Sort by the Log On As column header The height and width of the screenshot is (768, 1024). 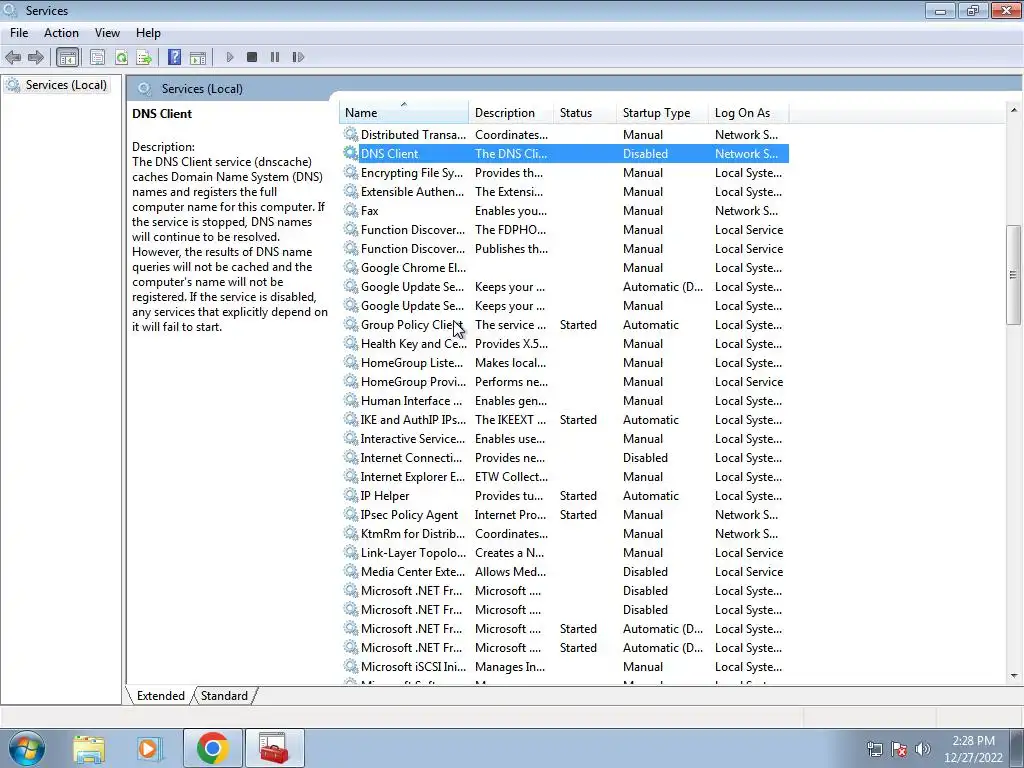coord(748,113)
